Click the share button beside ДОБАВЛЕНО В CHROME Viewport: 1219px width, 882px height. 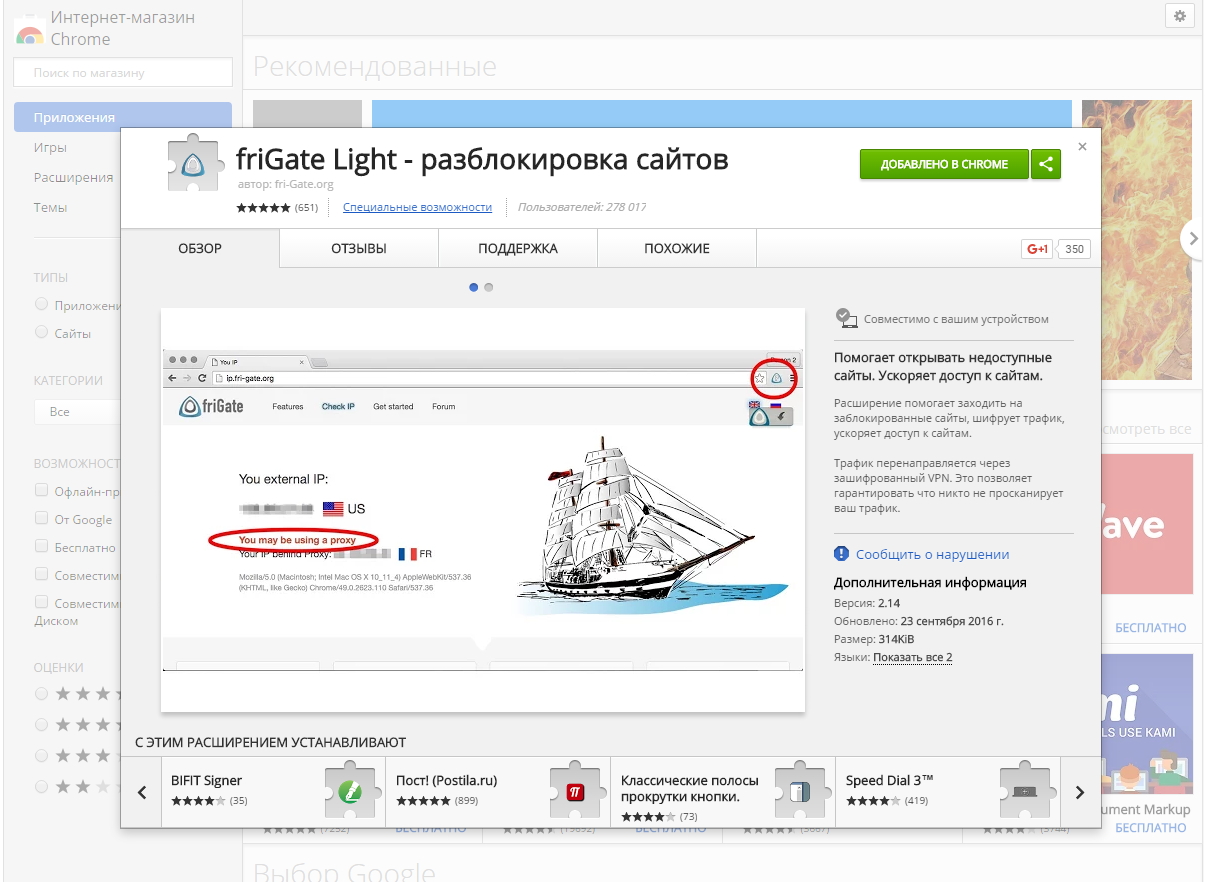pyautogui.click(x=1046, y=164)
